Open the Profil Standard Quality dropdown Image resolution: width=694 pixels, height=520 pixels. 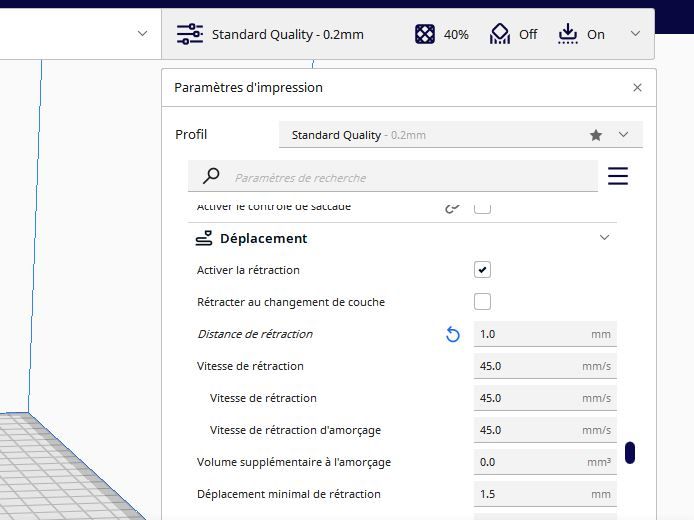461,135
